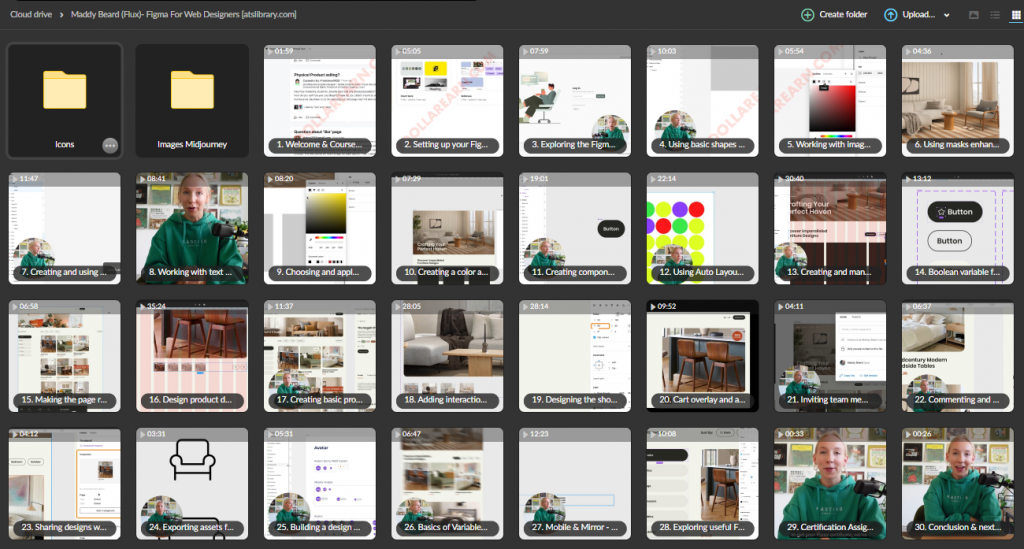Open video 6. Using masks enhan...

957,101
